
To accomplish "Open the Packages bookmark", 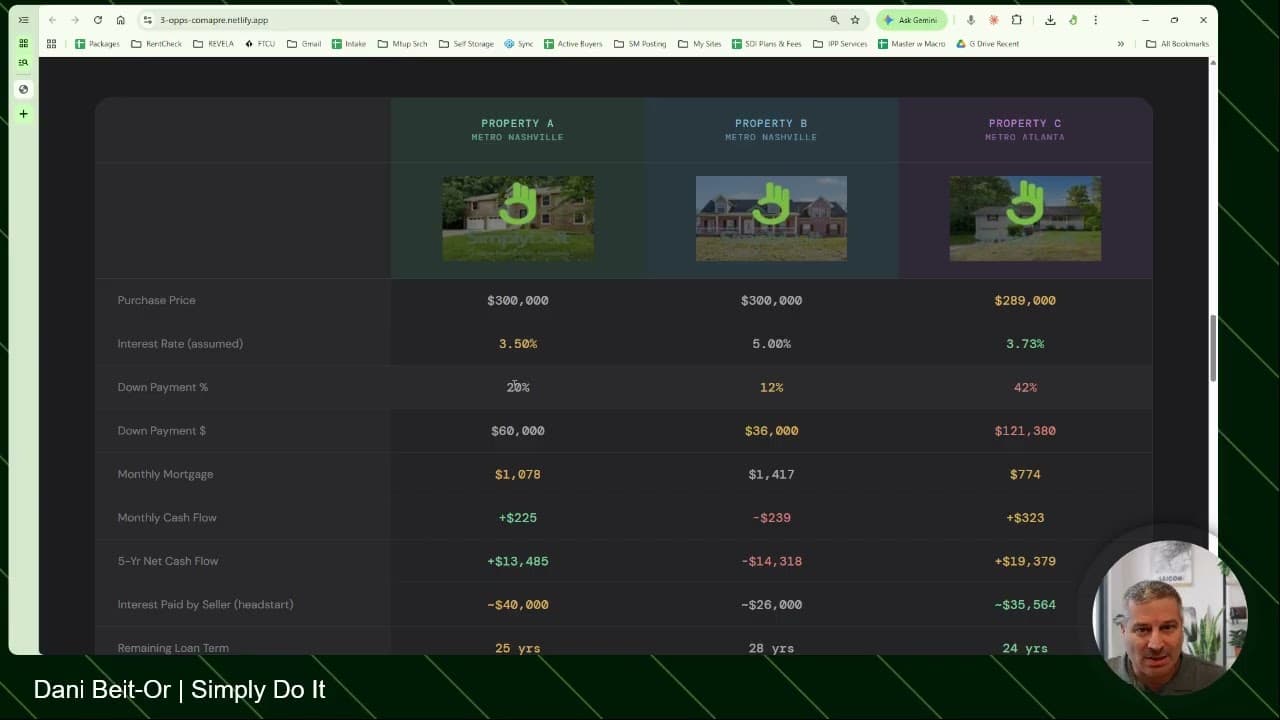I will pyautogui.click(x=98, y=44).
